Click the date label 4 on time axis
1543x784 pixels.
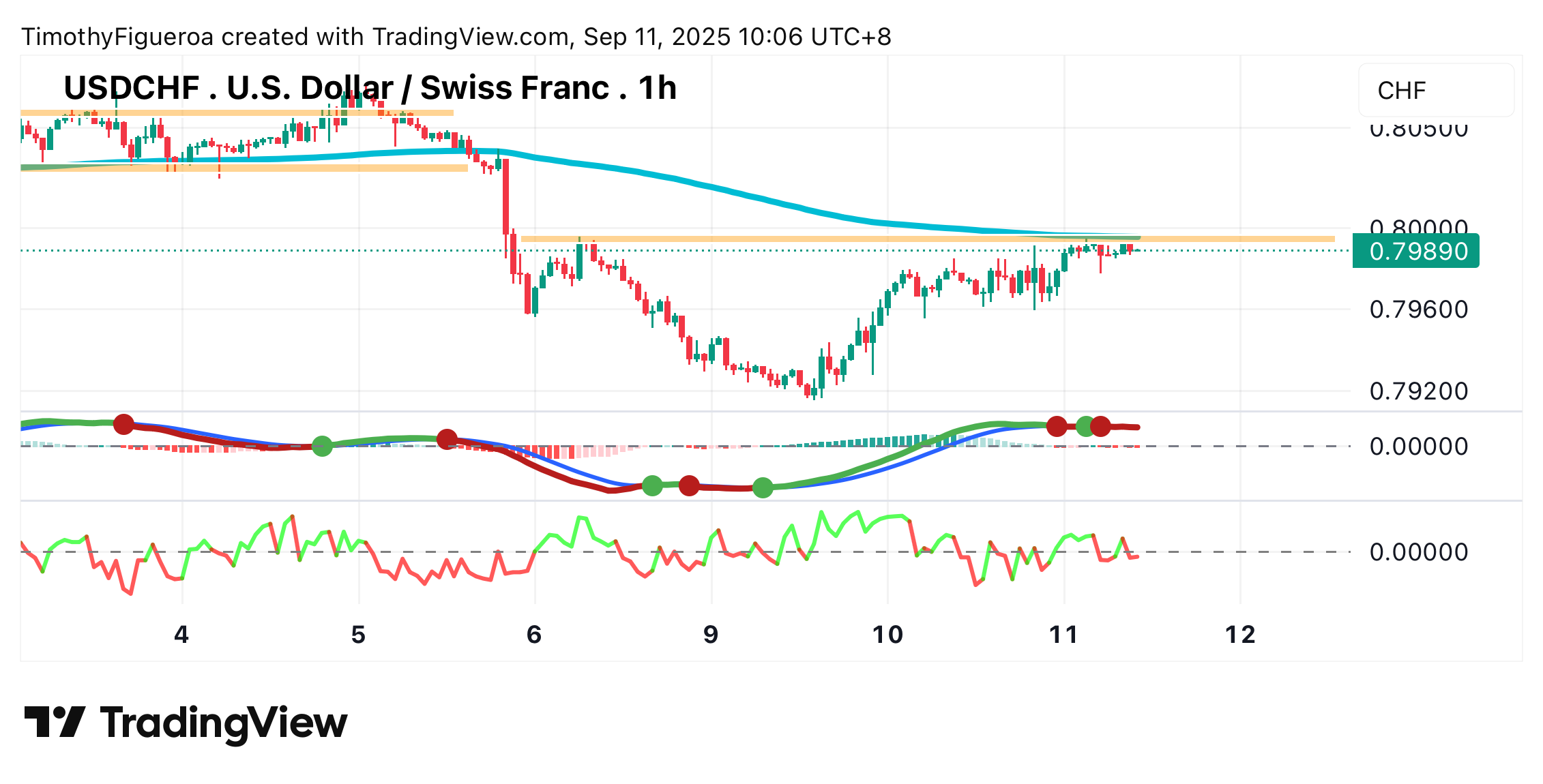[181, 635]
